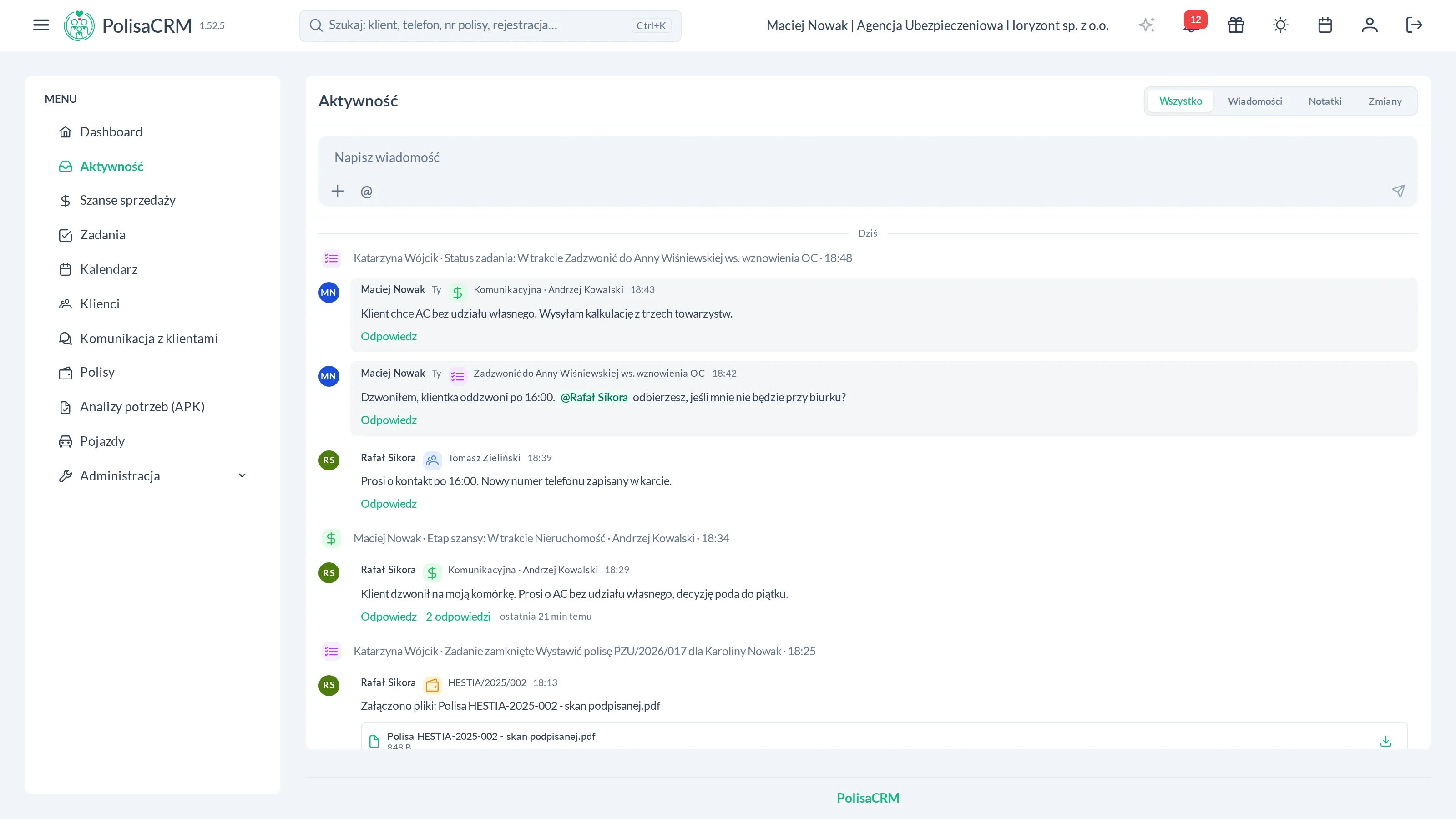This screenshot has width=1456, height=819.
Task: Click the MN avatar on the 18:42 message
Action: [329, 376]
